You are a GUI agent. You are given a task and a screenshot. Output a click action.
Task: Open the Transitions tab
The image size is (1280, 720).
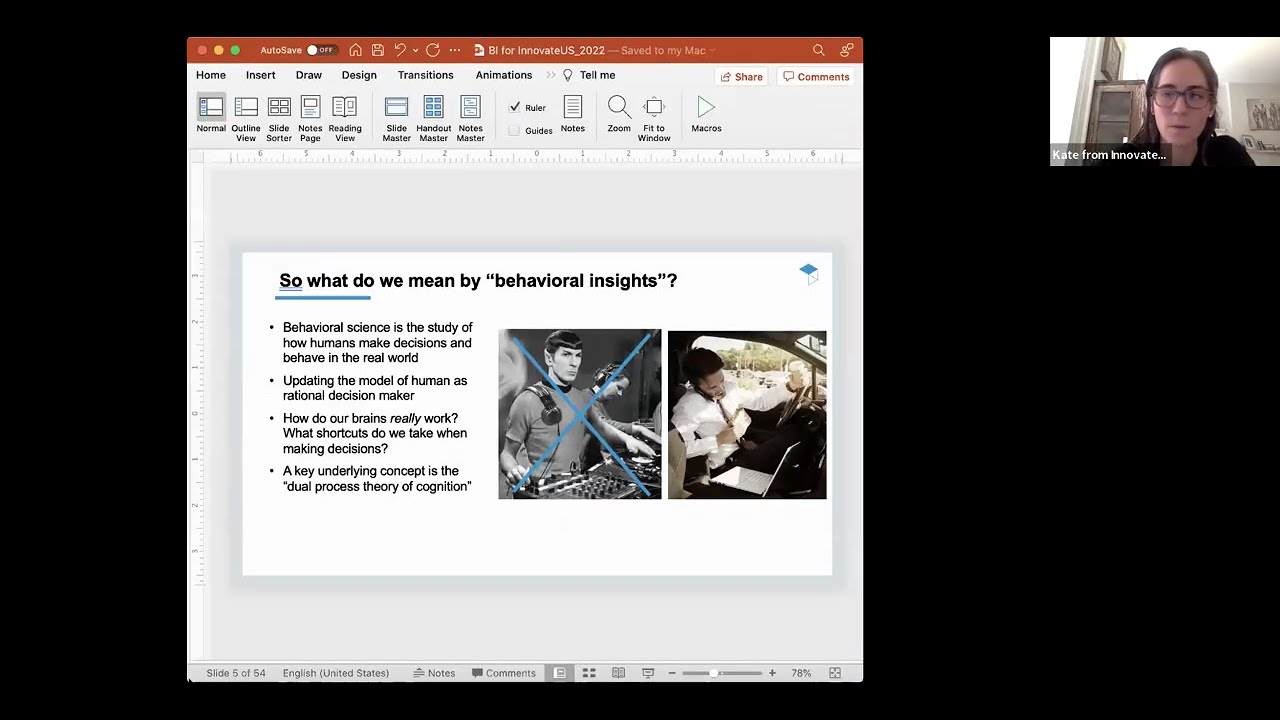(425, 75)
